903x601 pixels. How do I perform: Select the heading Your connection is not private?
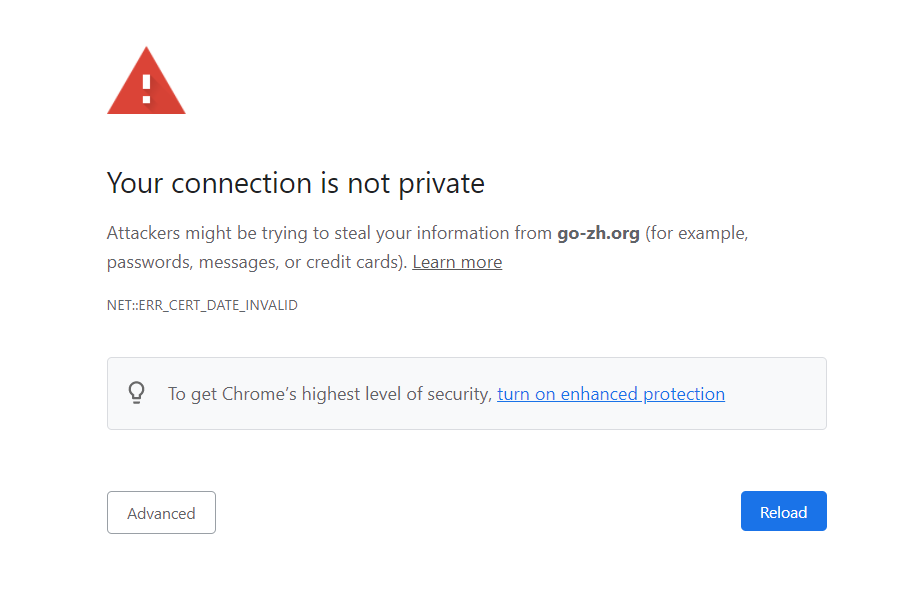[295, 183]
